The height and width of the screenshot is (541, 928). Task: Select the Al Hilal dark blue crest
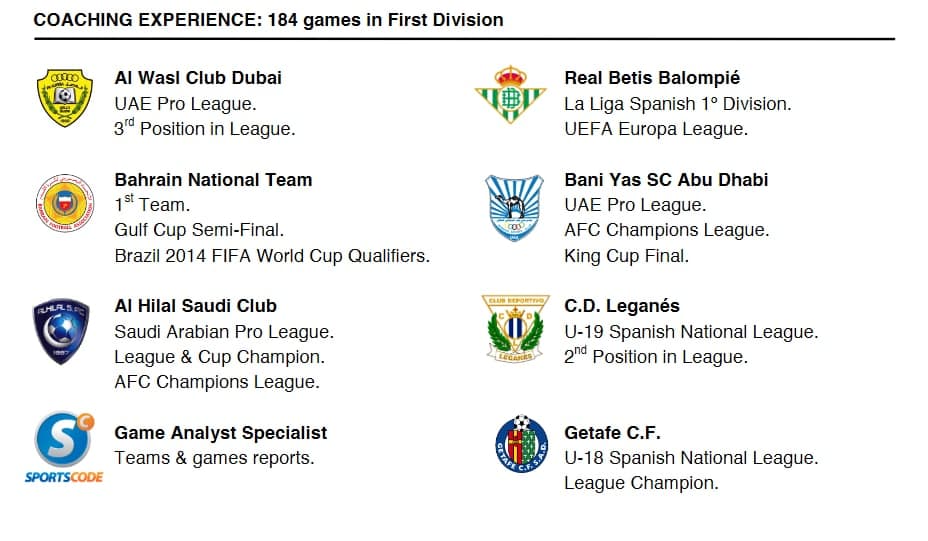61,330
